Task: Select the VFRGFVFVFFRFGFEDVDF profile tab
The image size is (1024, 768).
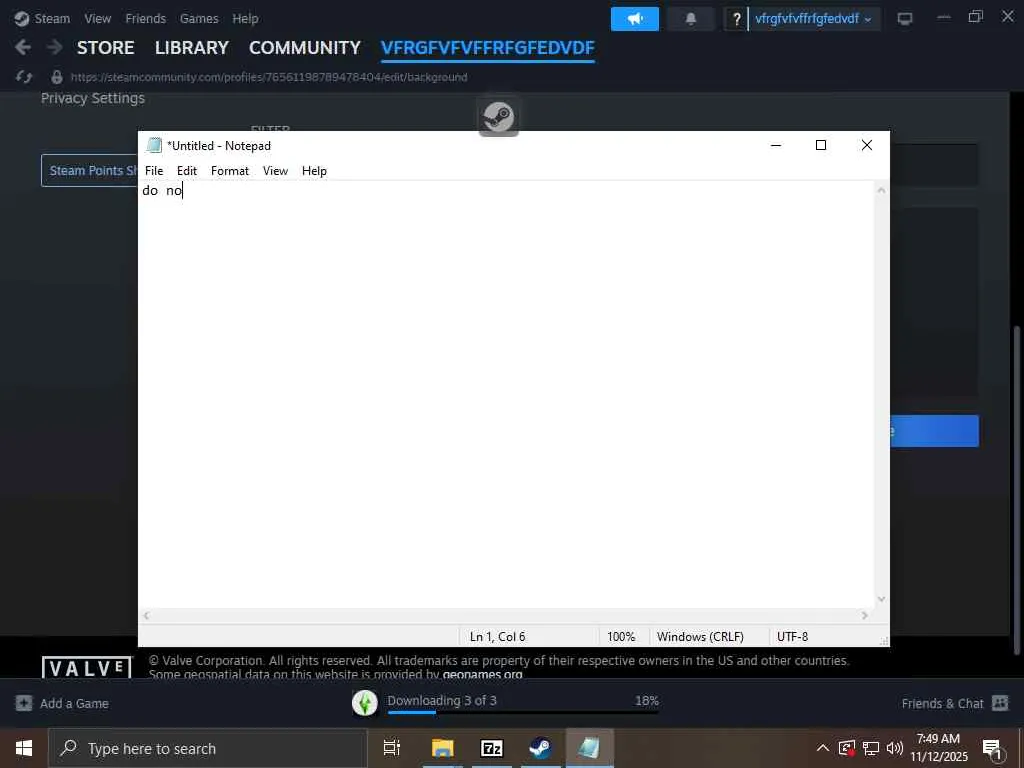Action: pyautogui.click(x=488, y=48)
